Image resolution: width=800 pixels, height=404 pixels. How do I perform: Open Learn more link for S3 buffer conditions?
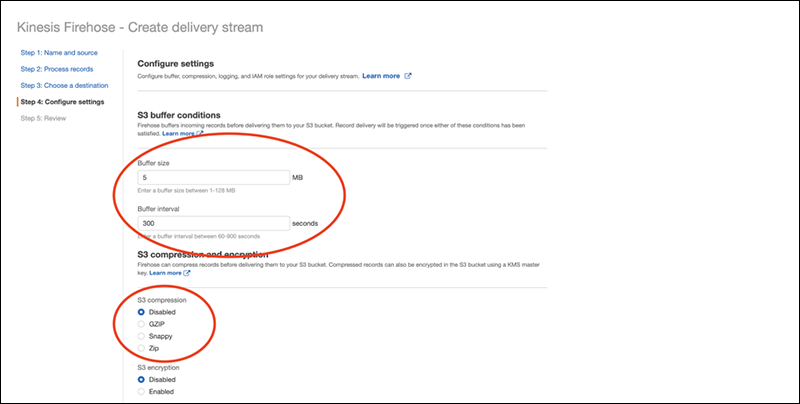tap(178, 133)
